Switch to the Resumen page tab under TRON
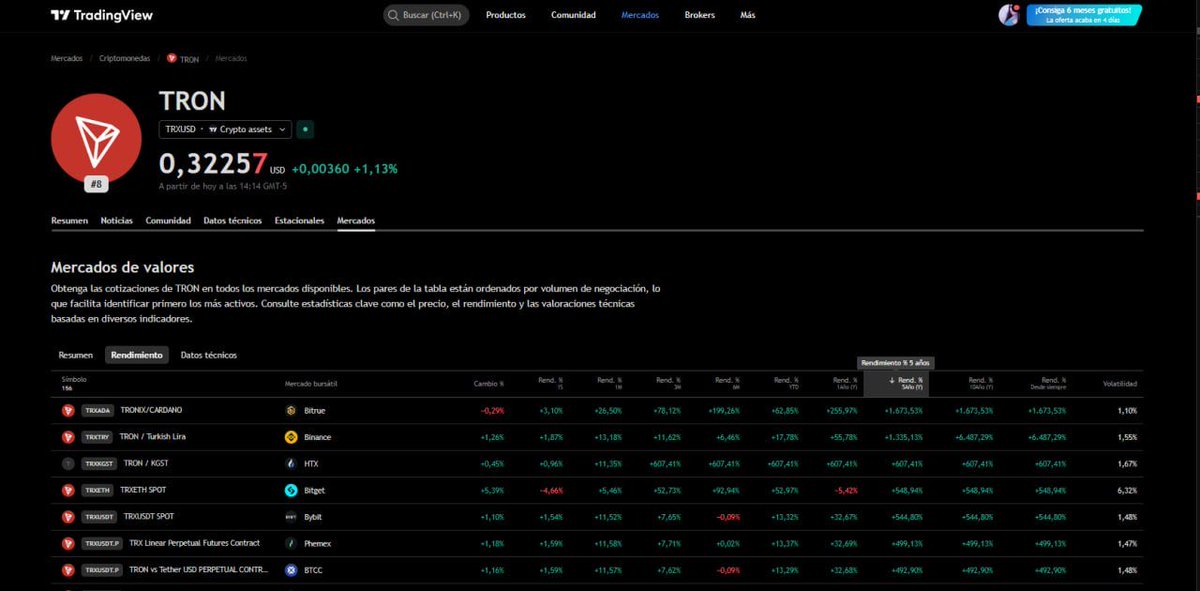 coord(69,220)
